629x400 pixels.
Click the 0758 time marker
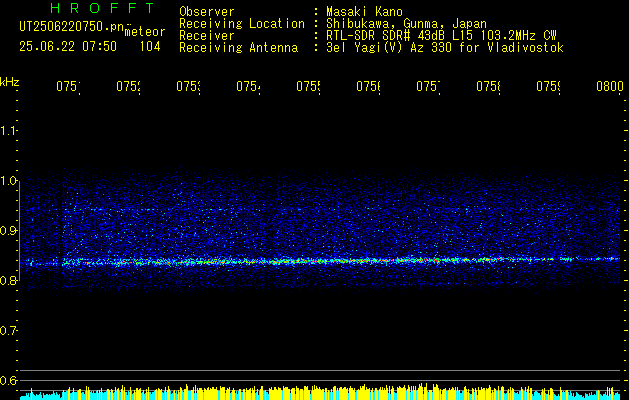click(488, 87)
